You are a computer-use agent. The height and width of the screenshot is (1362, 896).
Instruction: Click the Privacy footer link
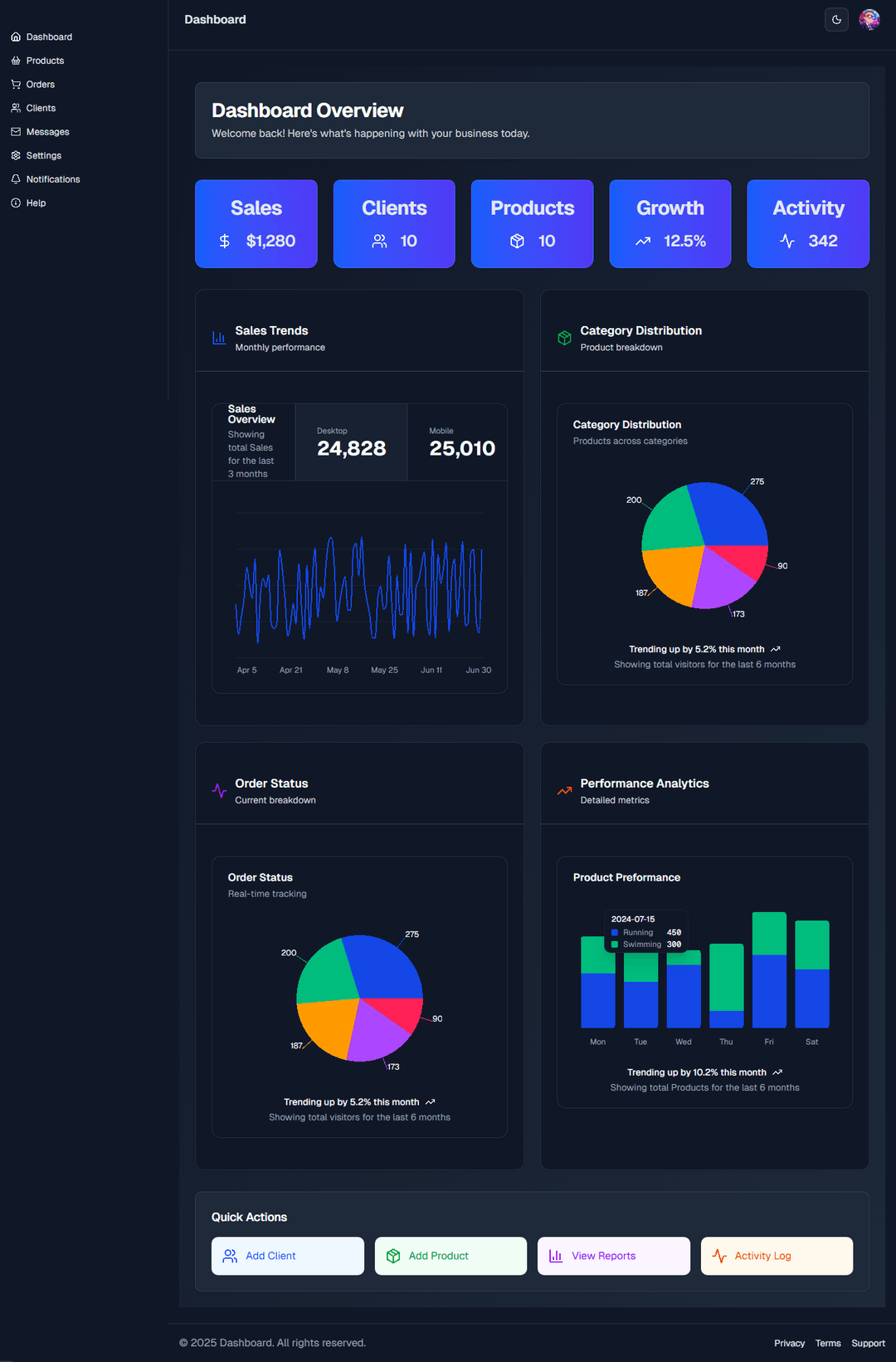point(789,1343)
